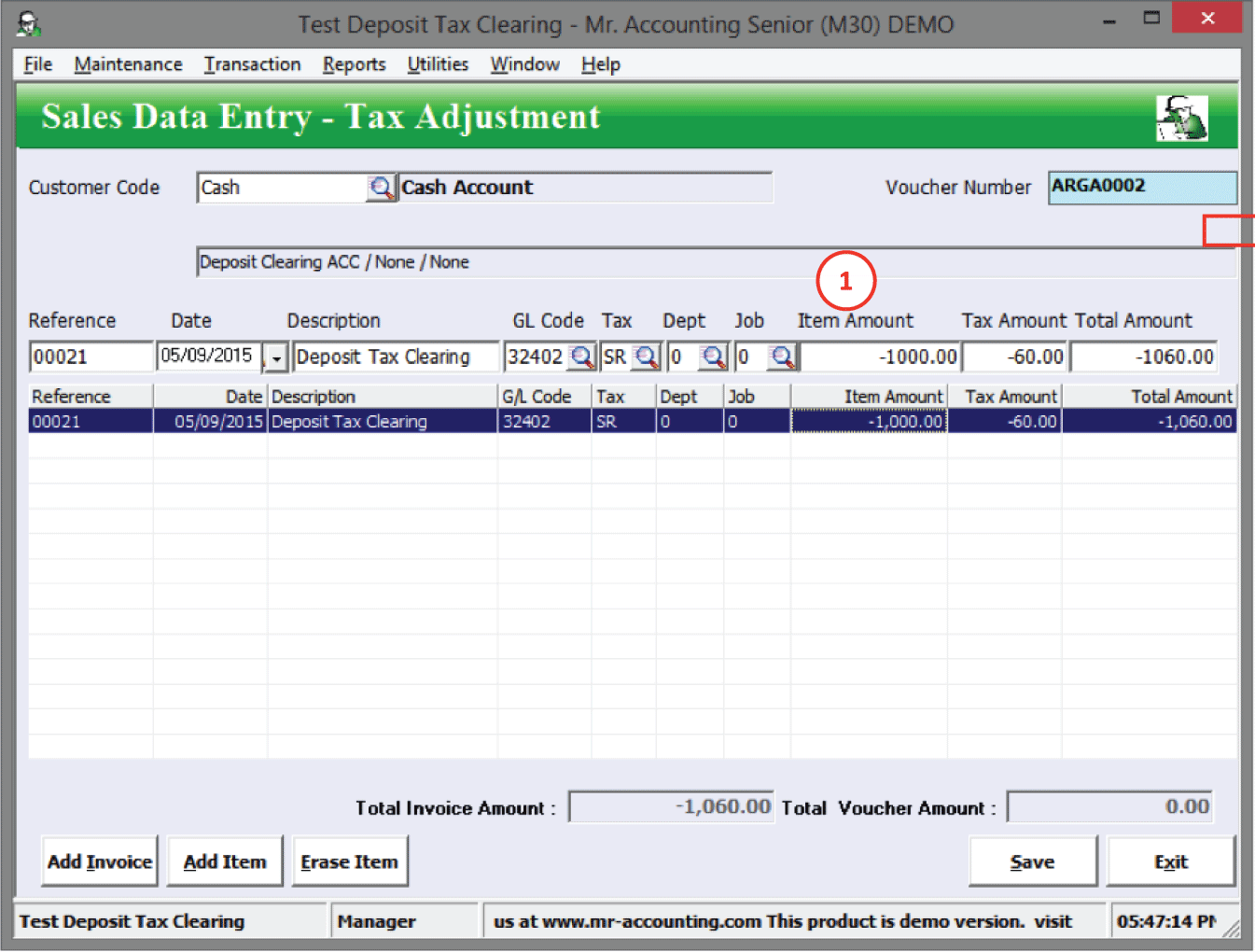Image resolution: width=1255 pixels, height=952 pixels.
Task: Open the Transaction menu
Action: [252, 64]
